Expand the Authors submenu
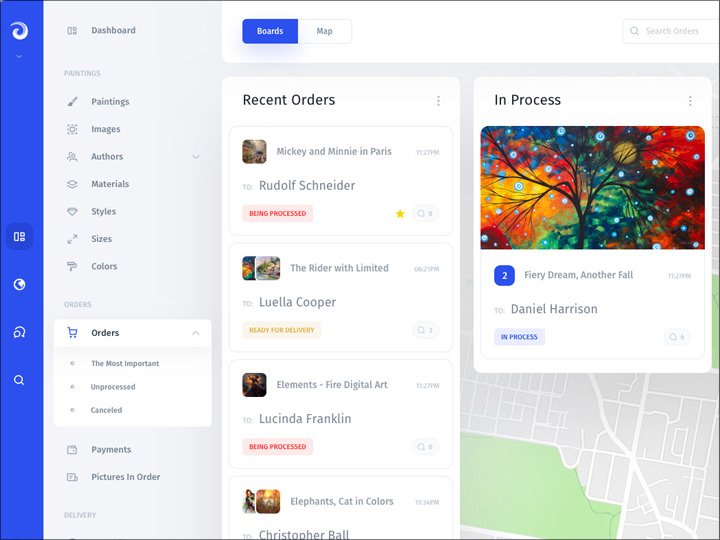 (x=196, y=157)
